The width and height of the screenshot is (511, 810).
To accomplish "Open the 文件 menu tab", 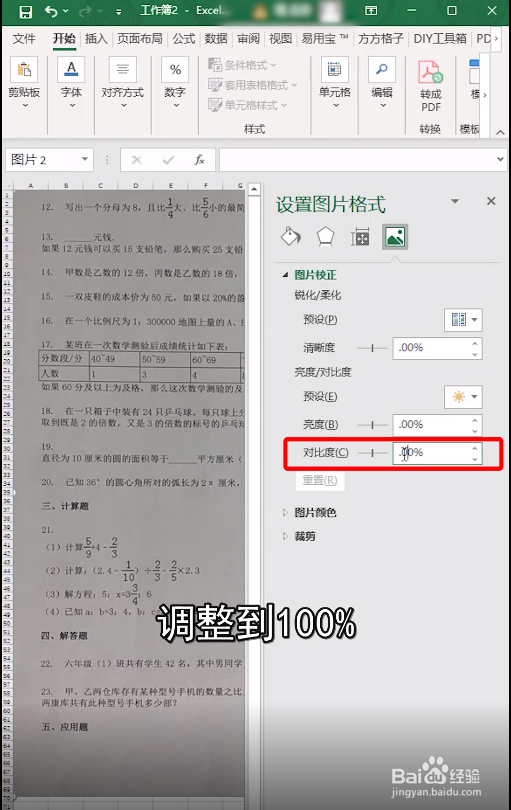I will (24, 39).
